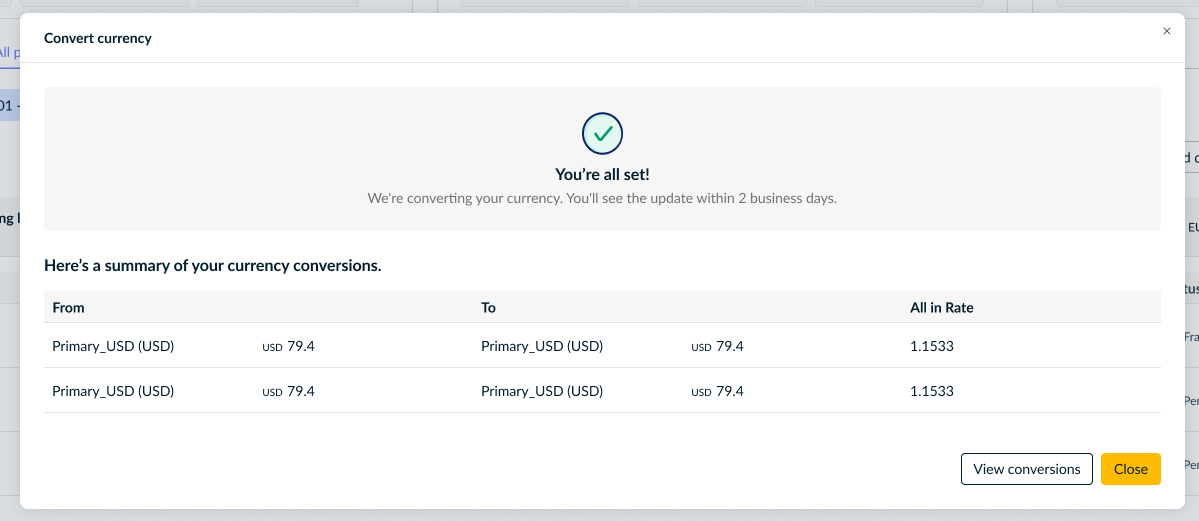The width and height of the screenshot is (1199, 521).
Task: Click second row To account Primary_USD (USD)
Action: [x=542, y=391]
